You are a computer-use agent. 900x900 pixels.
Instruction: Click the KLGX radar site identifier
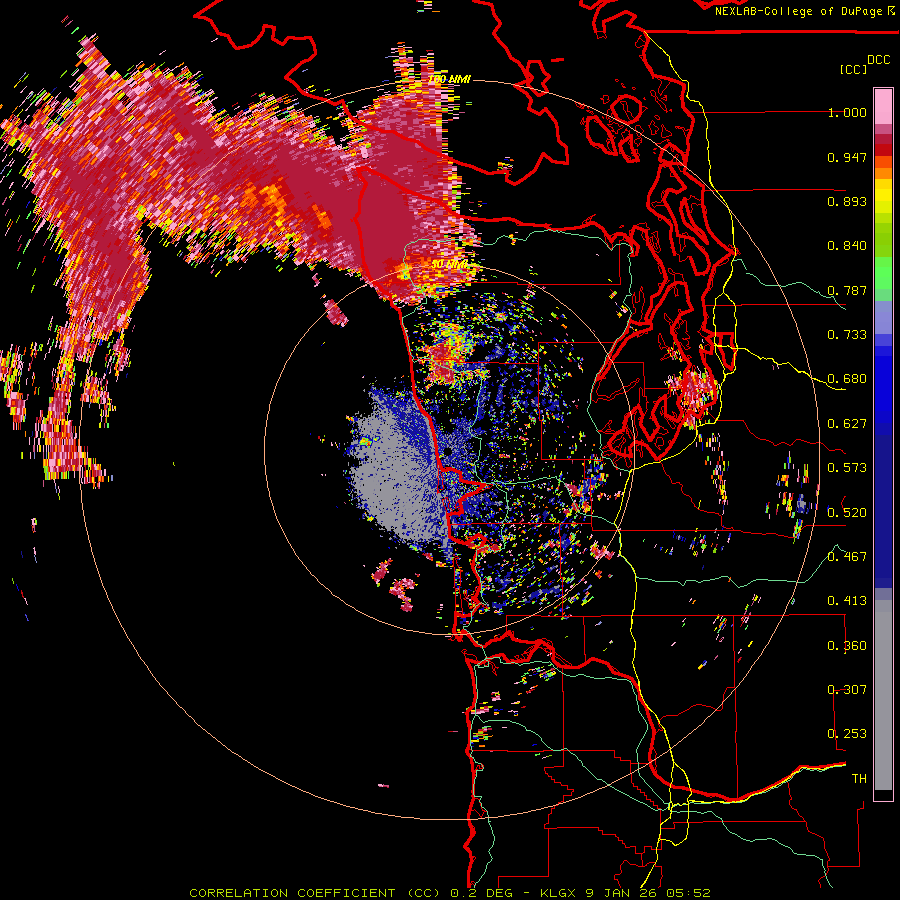coord(560,893)
